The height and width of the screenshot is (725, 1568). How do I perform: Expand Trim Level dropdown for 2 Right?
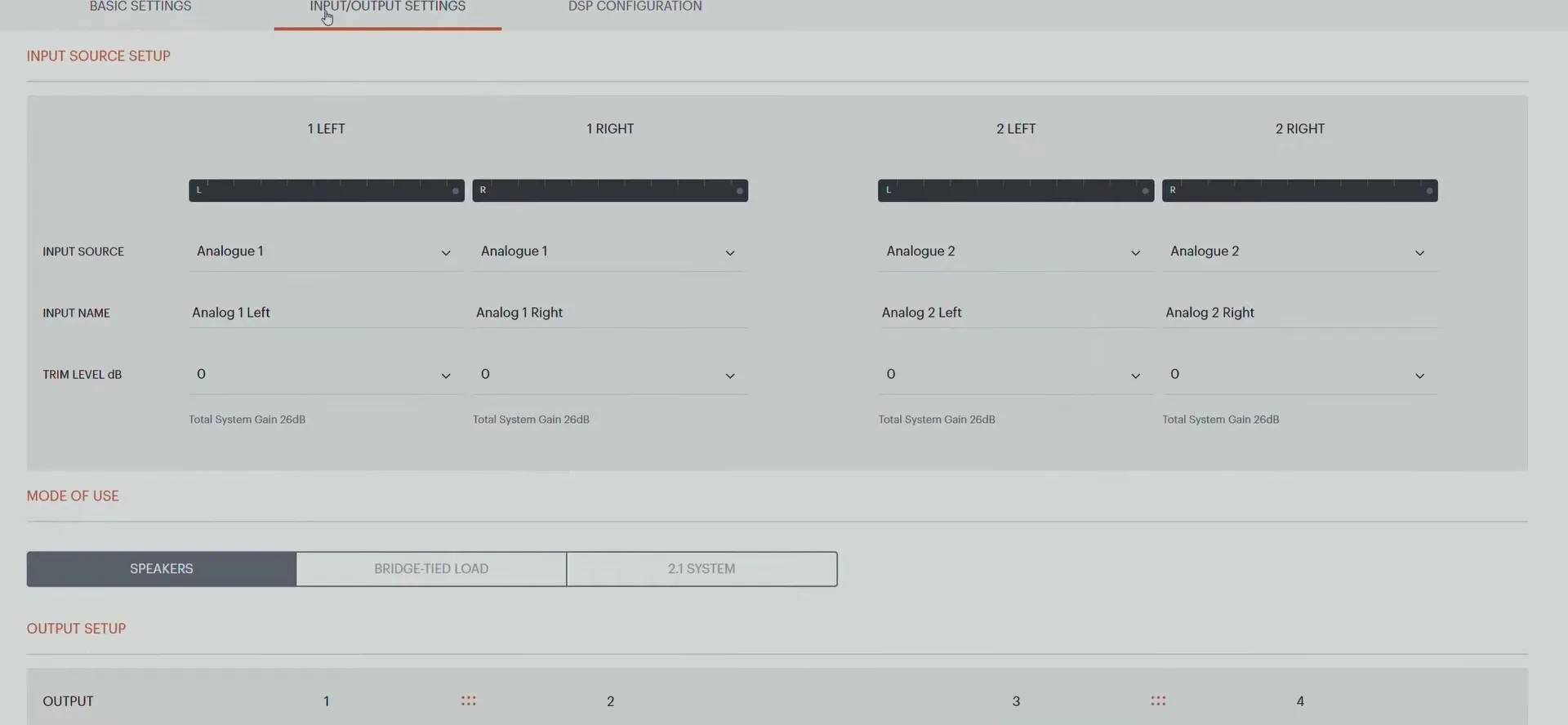click(1299, 375)
